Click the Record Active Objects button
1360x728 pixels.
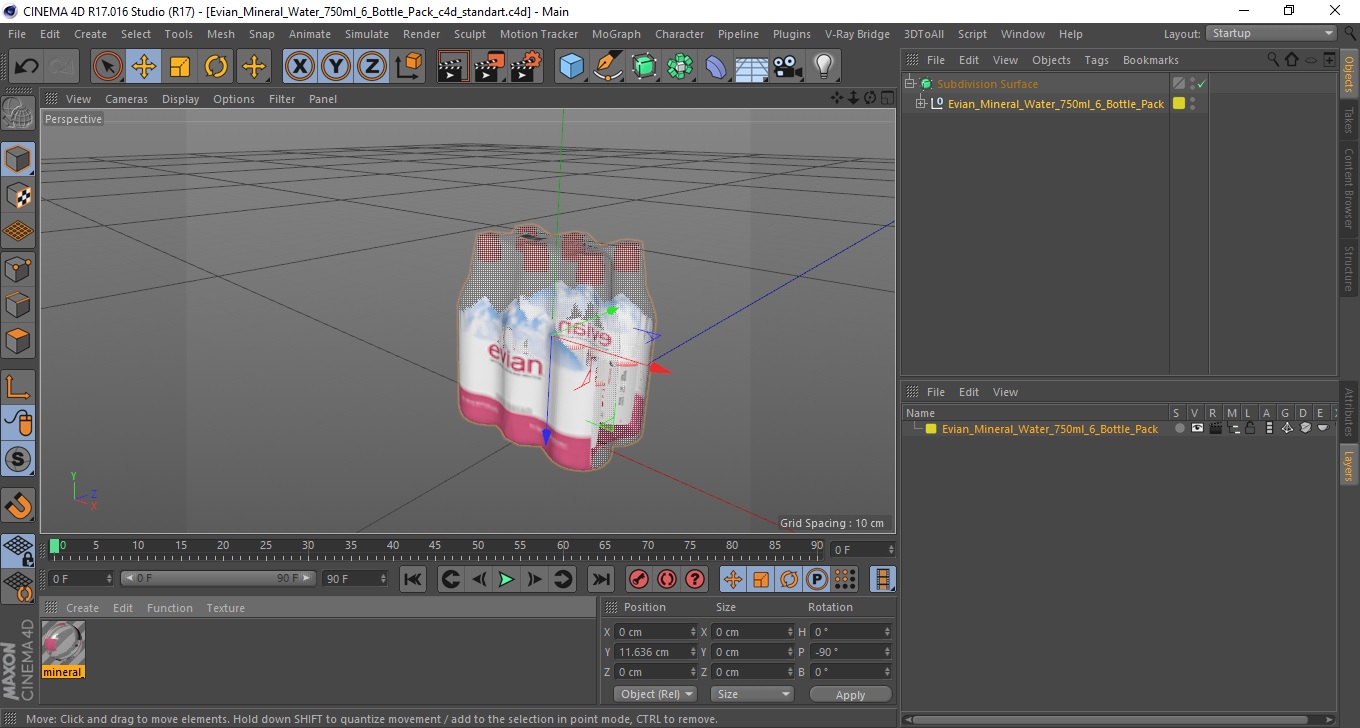coord(638,579)
